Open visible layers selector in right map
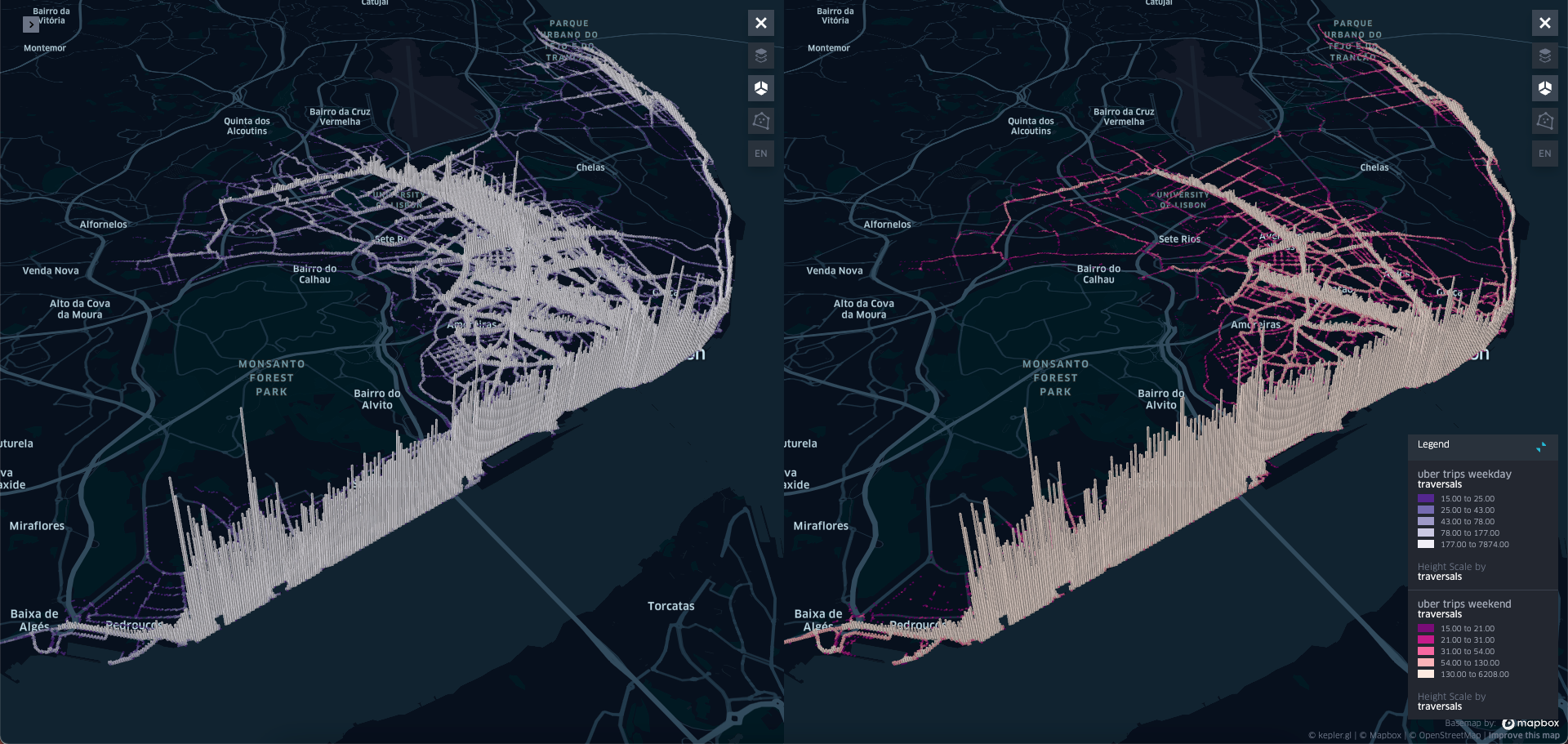The height and width of the screenshot is (744, 1568). tap(1545, 56)
